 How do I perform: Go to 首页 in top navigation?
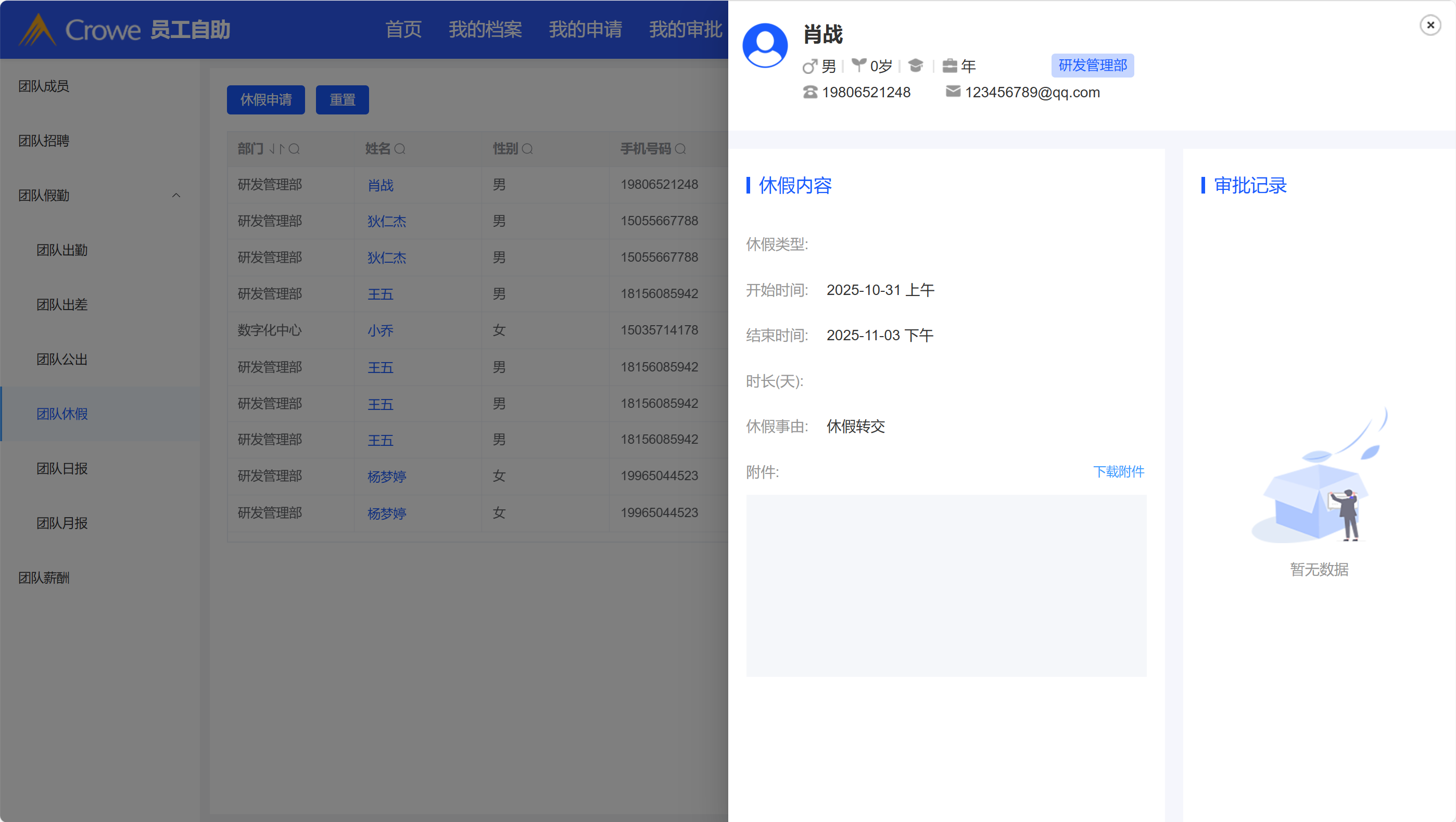403,29
